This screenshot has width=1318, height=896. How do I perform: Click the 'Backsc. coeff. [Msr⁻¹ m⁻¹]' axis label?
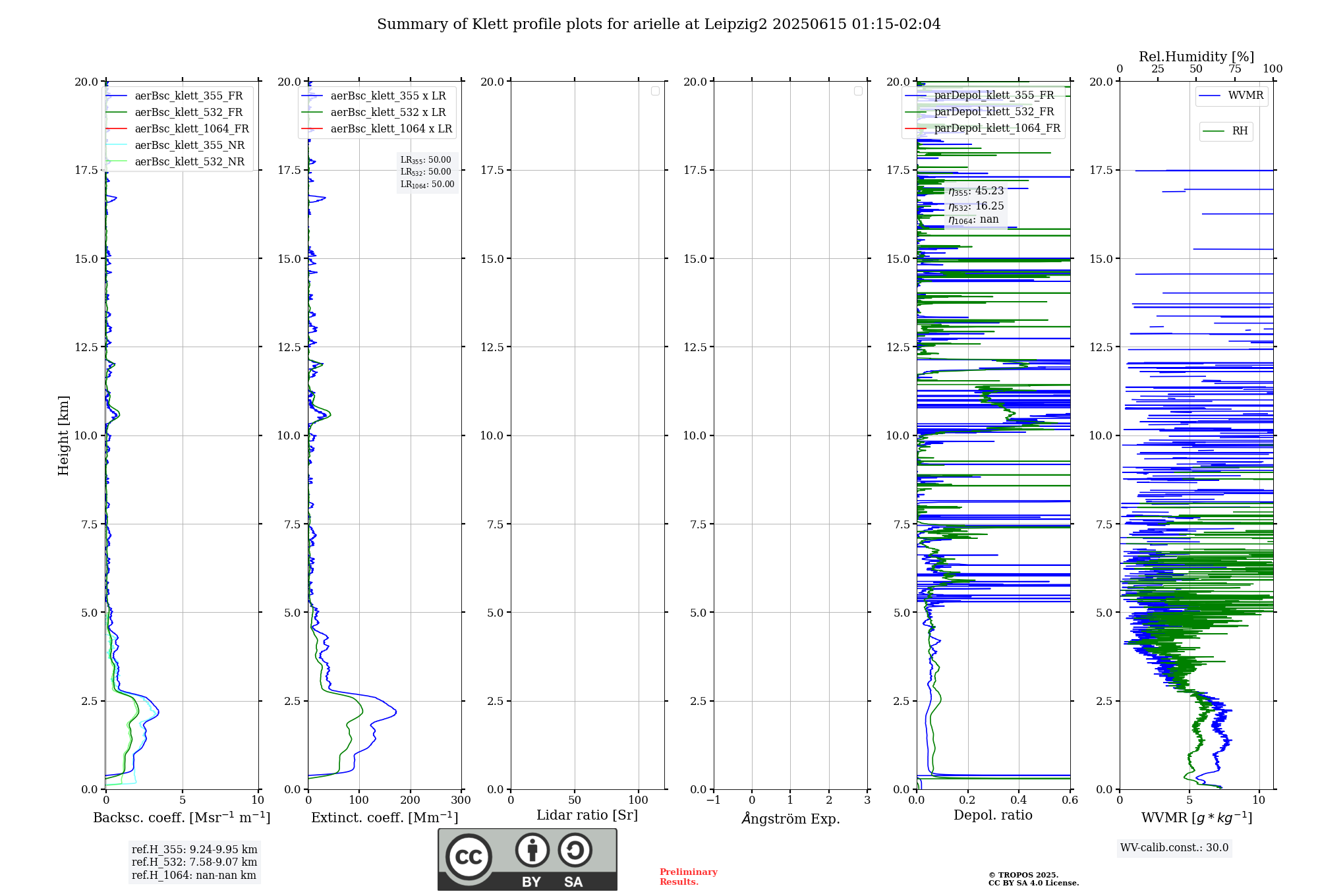[182, 817]
